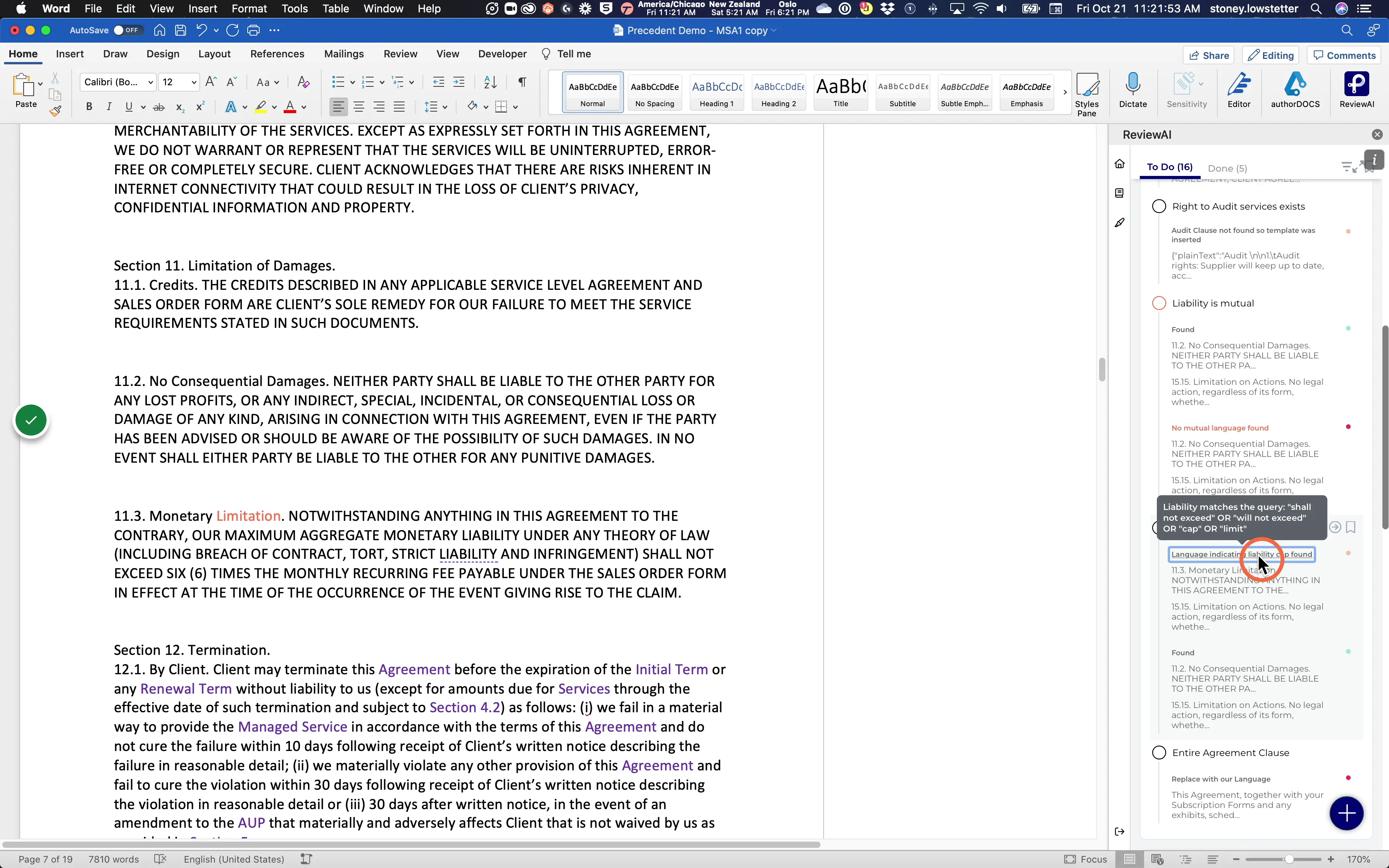
Task: Toggle Print Layout view in status bar
Action: point(1129,859)
